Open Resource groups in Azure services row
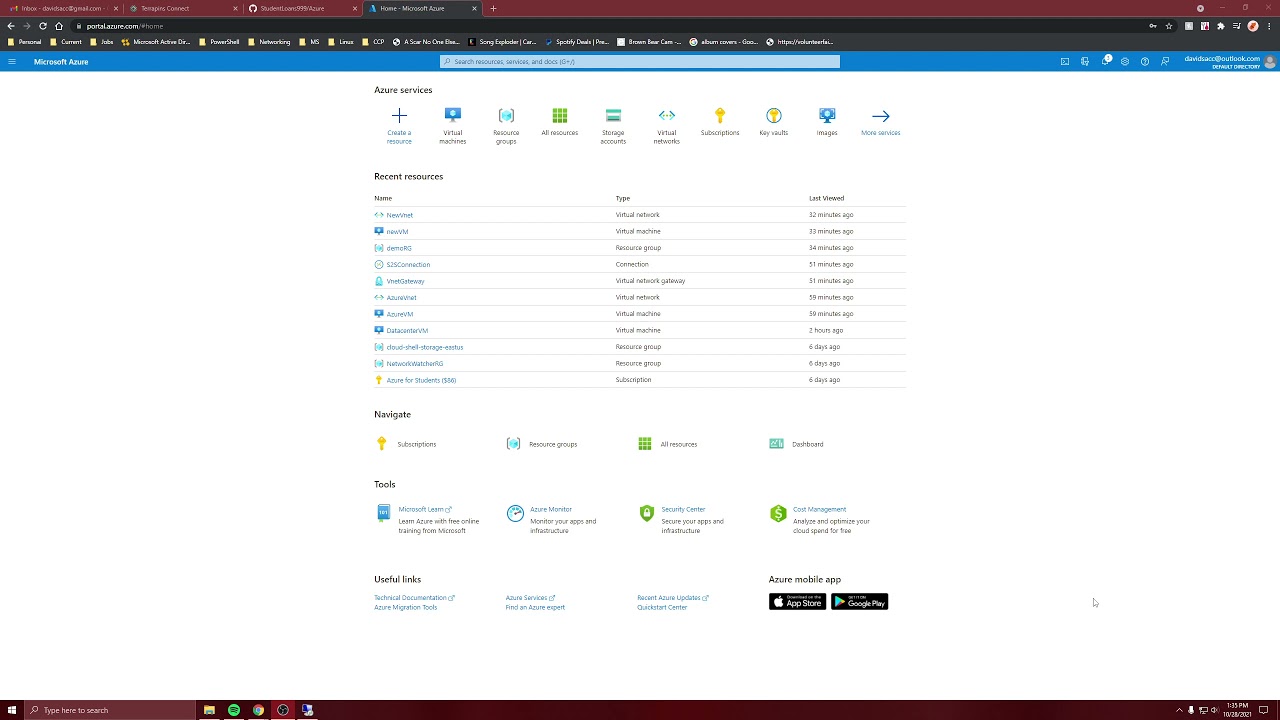This screenshot has width=1280, height=720. [x=506, y=116]
